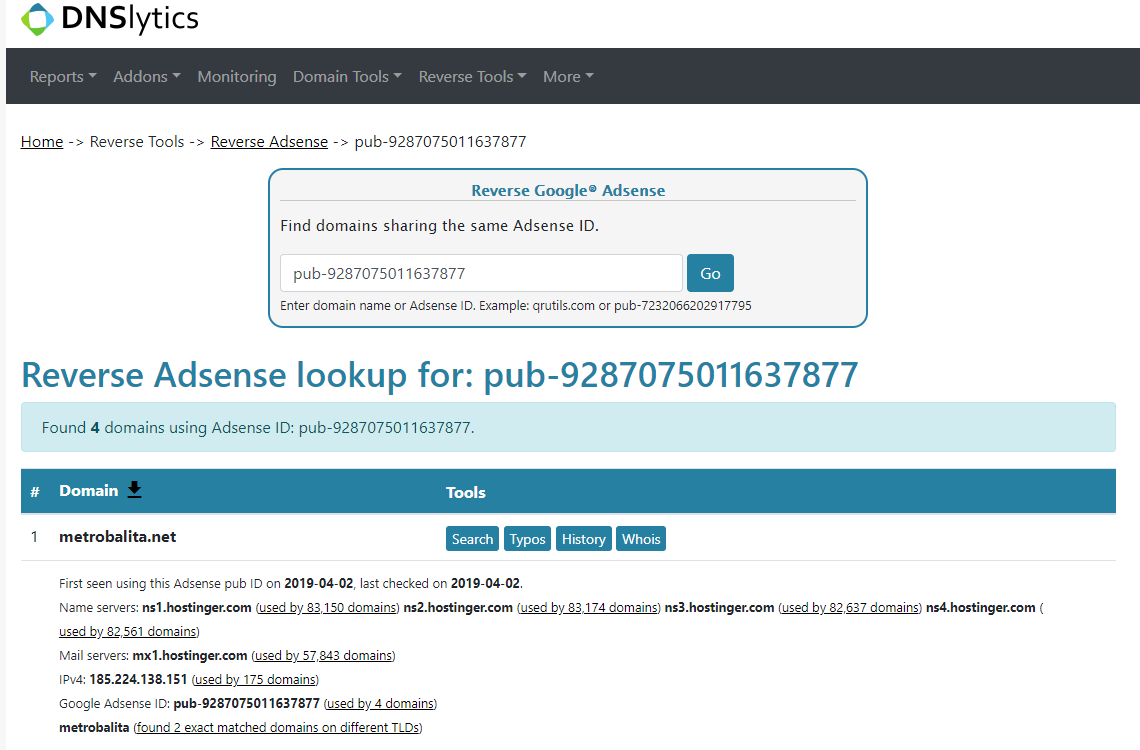The width and height of the screenshot is (1140, 750).
Task: Select the IP address 185.224.138.151
Action: [x=138, y=680]
